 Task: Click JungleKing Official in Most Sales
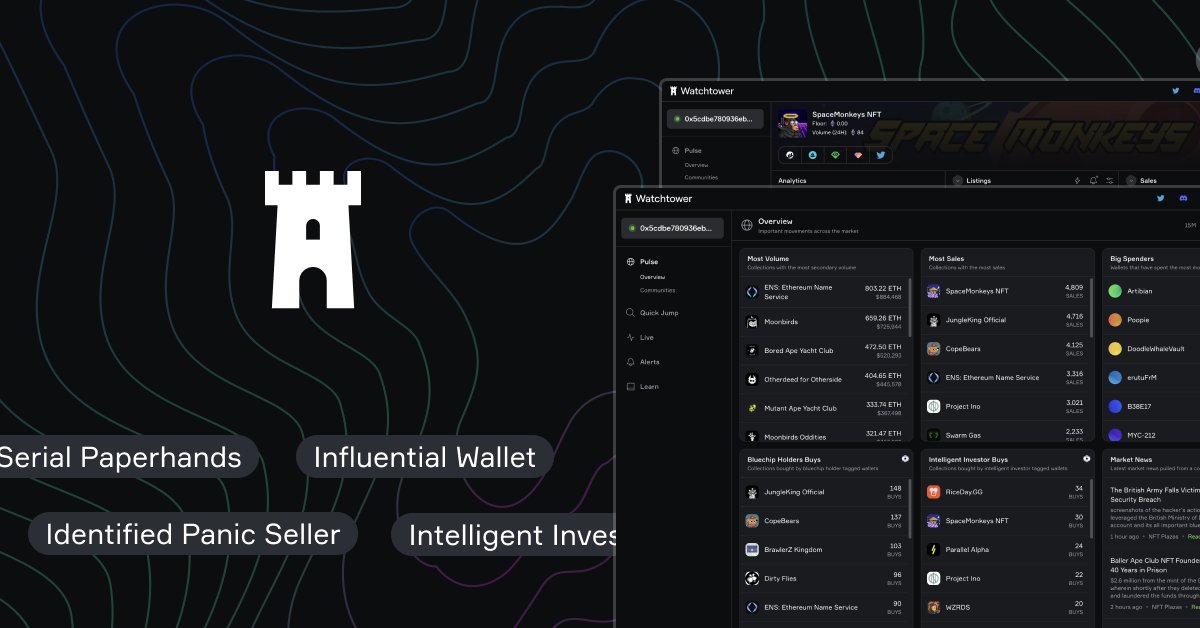pos(1006,320)
